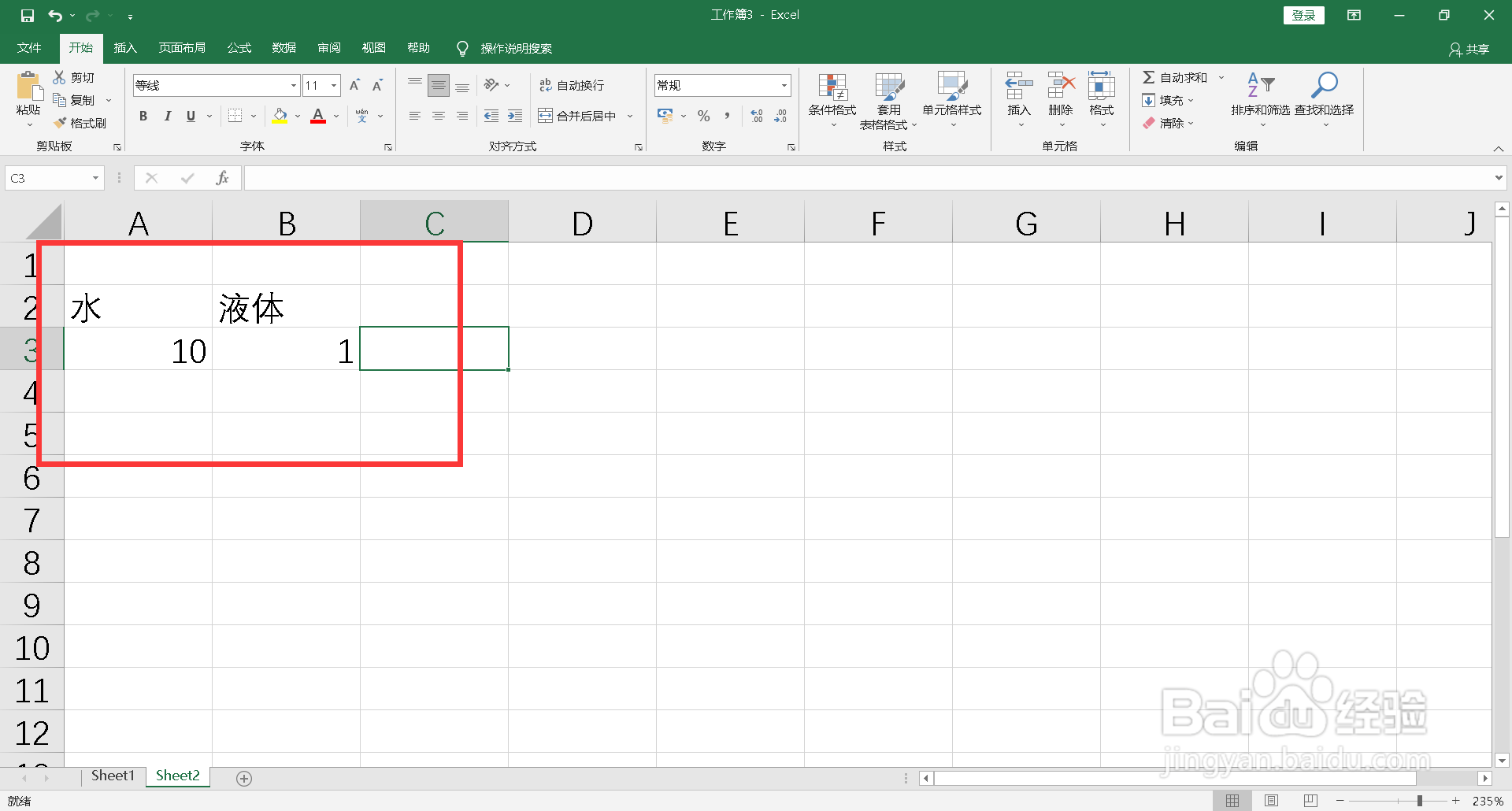The height and width of the screenshot is (811, 1512).
Task: Increase indent icon in alignment group
Action: point(515,116)
